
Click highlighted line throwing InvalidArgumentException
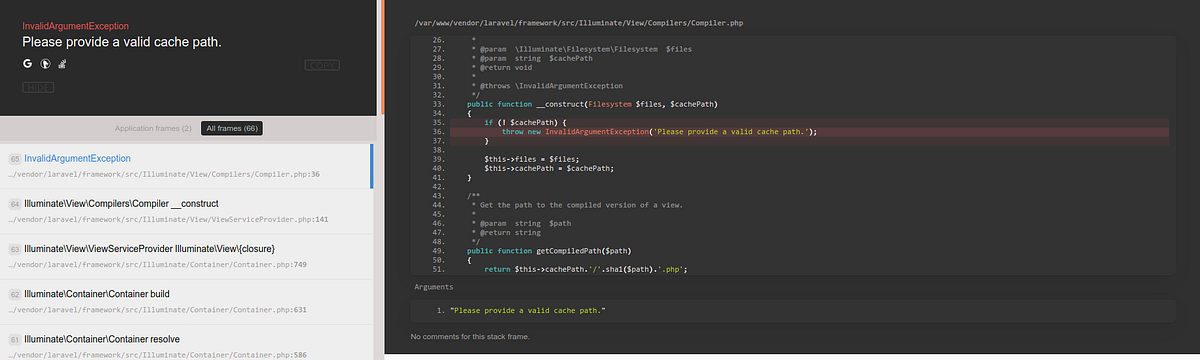click(789, 131)
